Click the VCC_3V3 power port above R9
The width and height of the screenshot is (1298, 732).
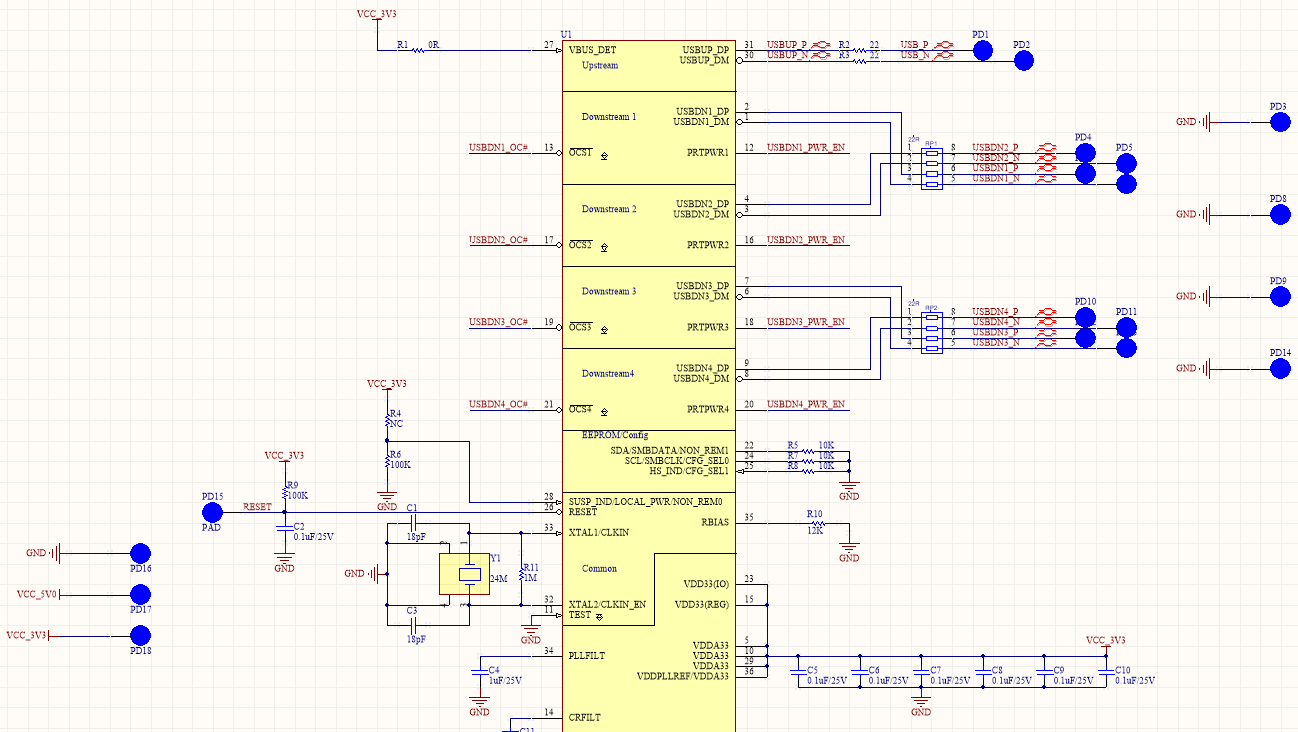pyautogui.click(x=284, y=456)
